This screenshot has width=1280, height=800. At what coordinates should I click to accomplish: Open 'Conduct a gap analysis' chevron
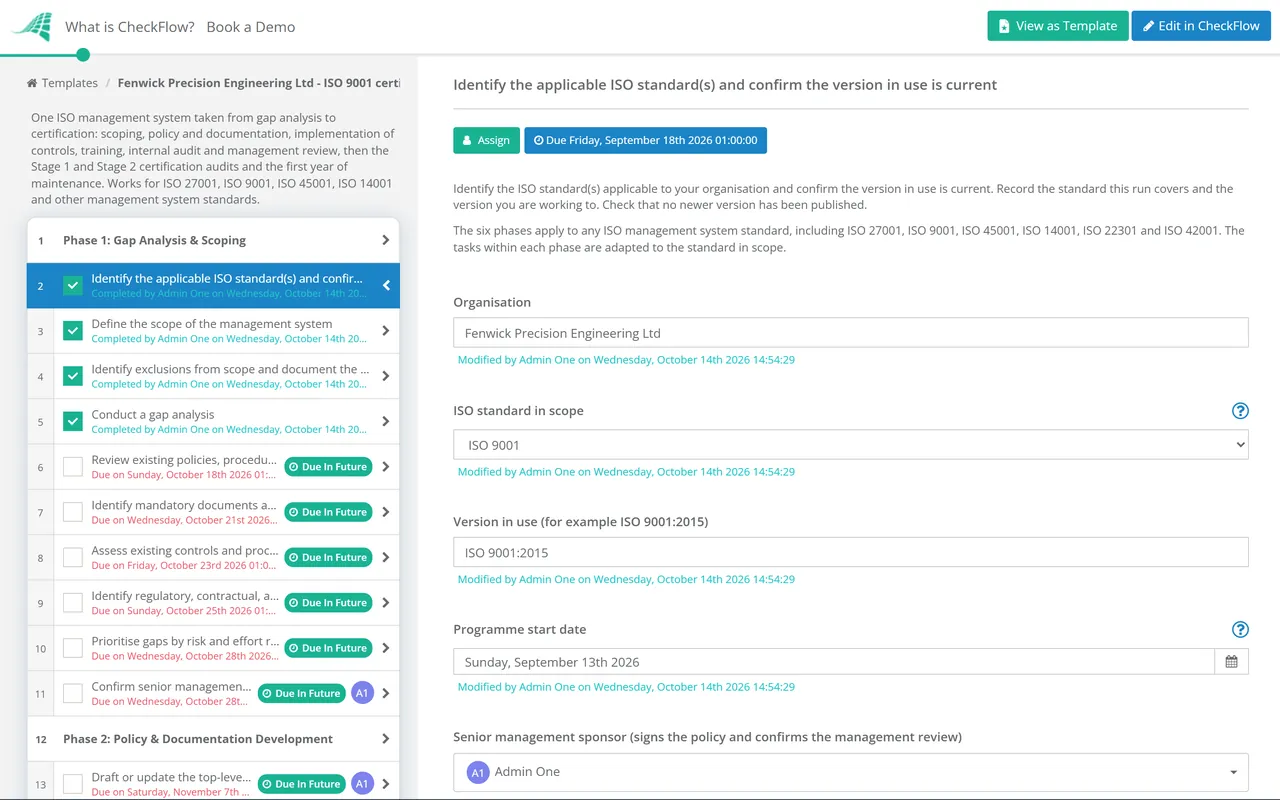(386, 421)
